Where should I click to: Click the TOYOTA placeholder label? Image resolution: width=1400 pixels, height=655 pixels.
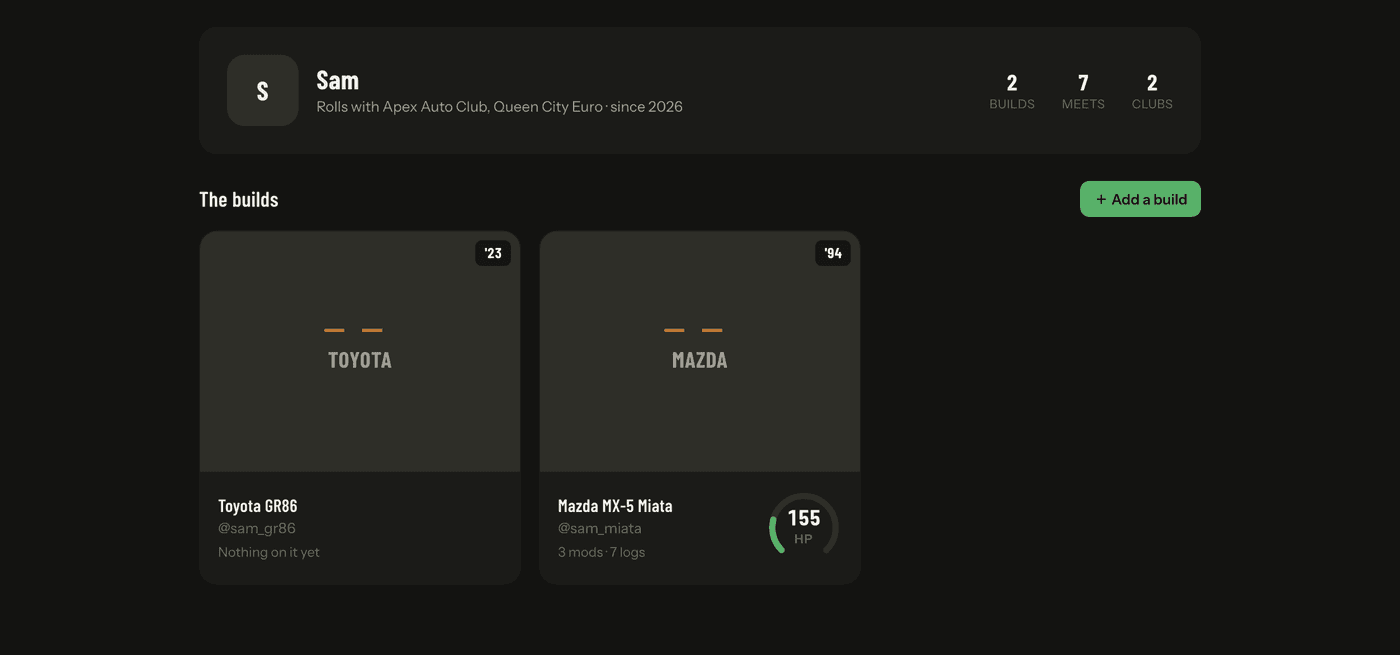pos(360,360)
